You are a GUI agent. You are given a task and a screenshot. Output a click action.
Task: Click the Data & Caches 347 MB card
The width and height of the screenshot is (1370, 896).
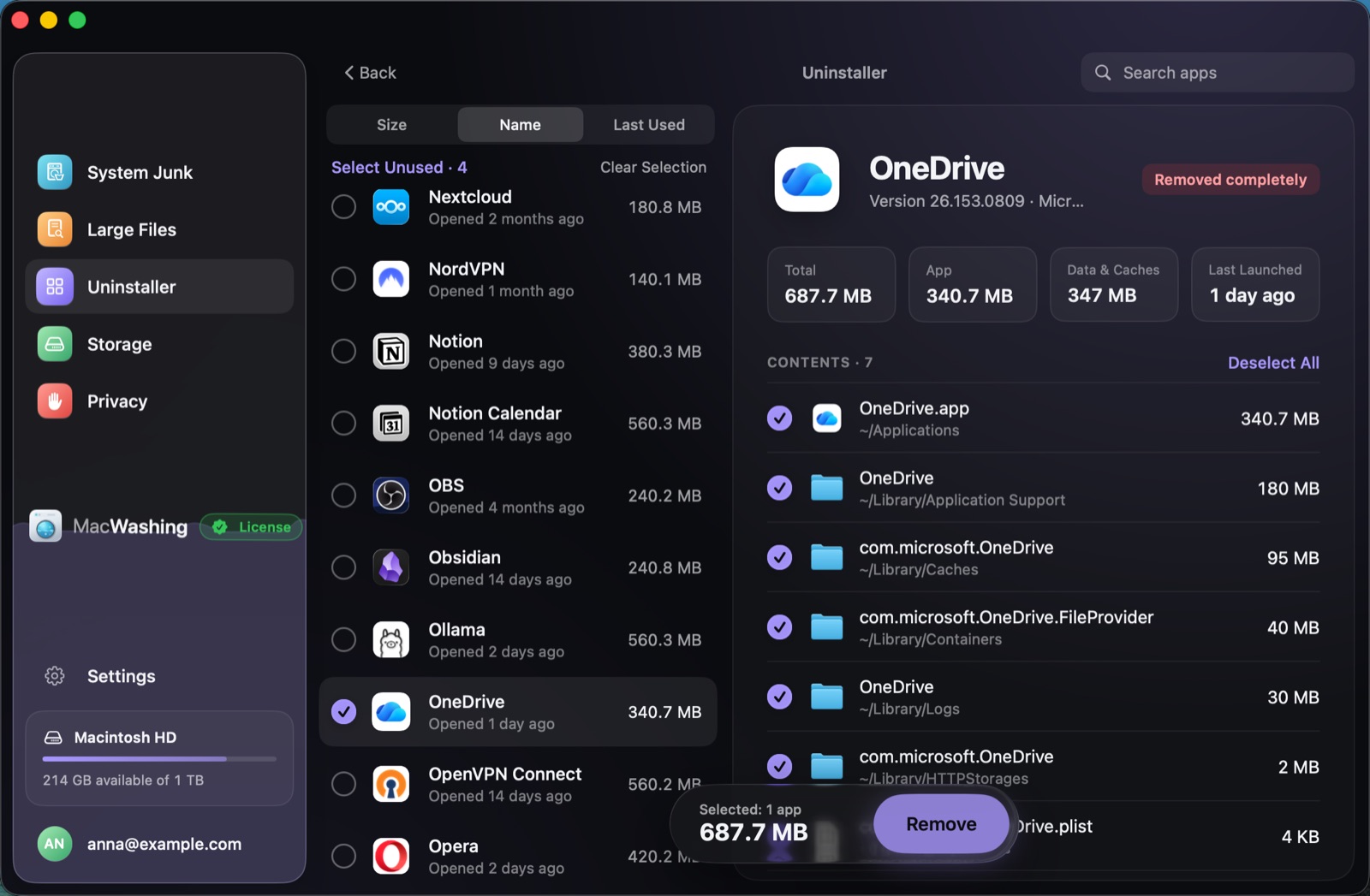point(1114,285)
